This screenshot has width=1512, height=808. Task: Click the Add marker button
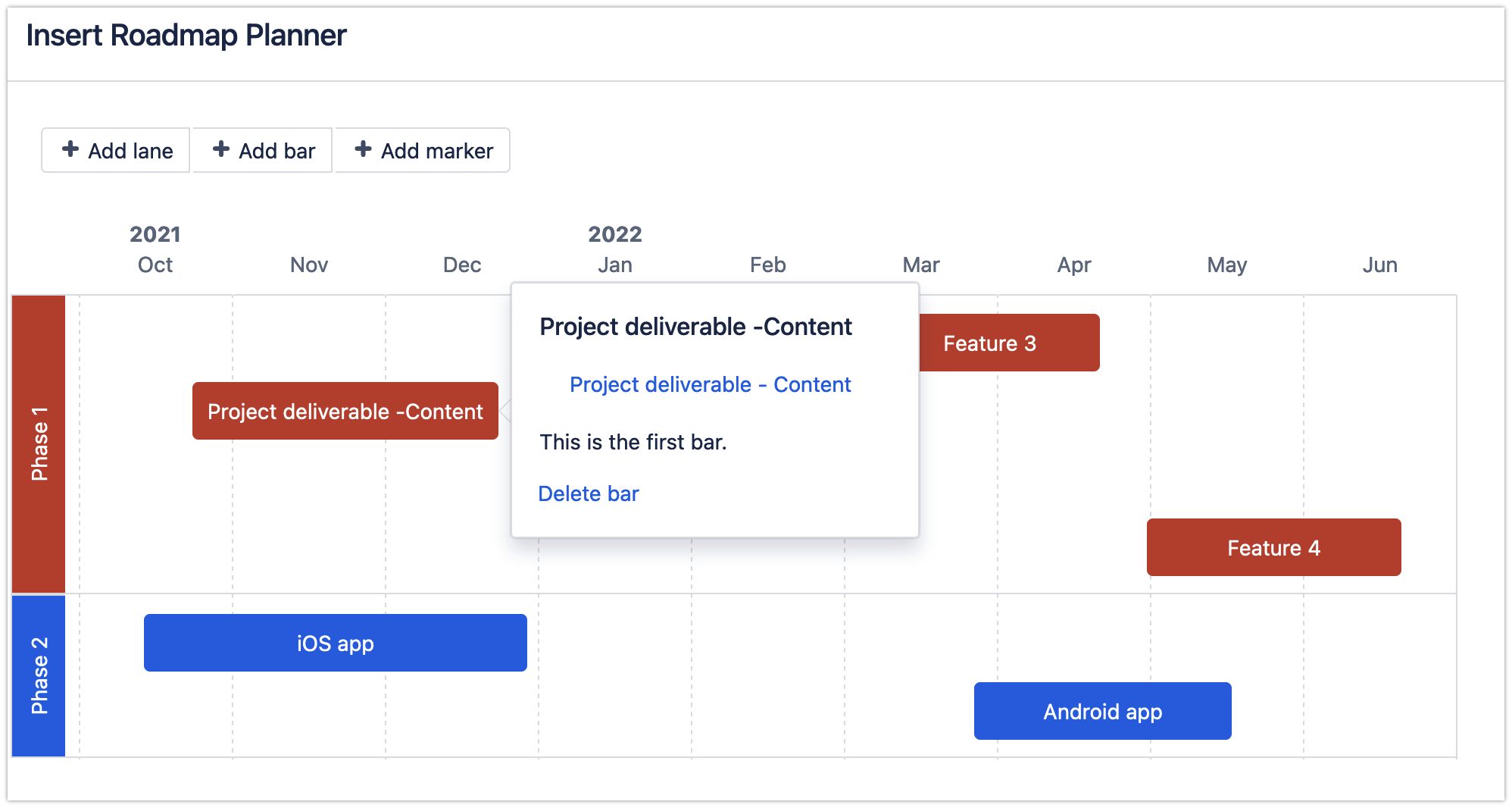coord(422,150)
